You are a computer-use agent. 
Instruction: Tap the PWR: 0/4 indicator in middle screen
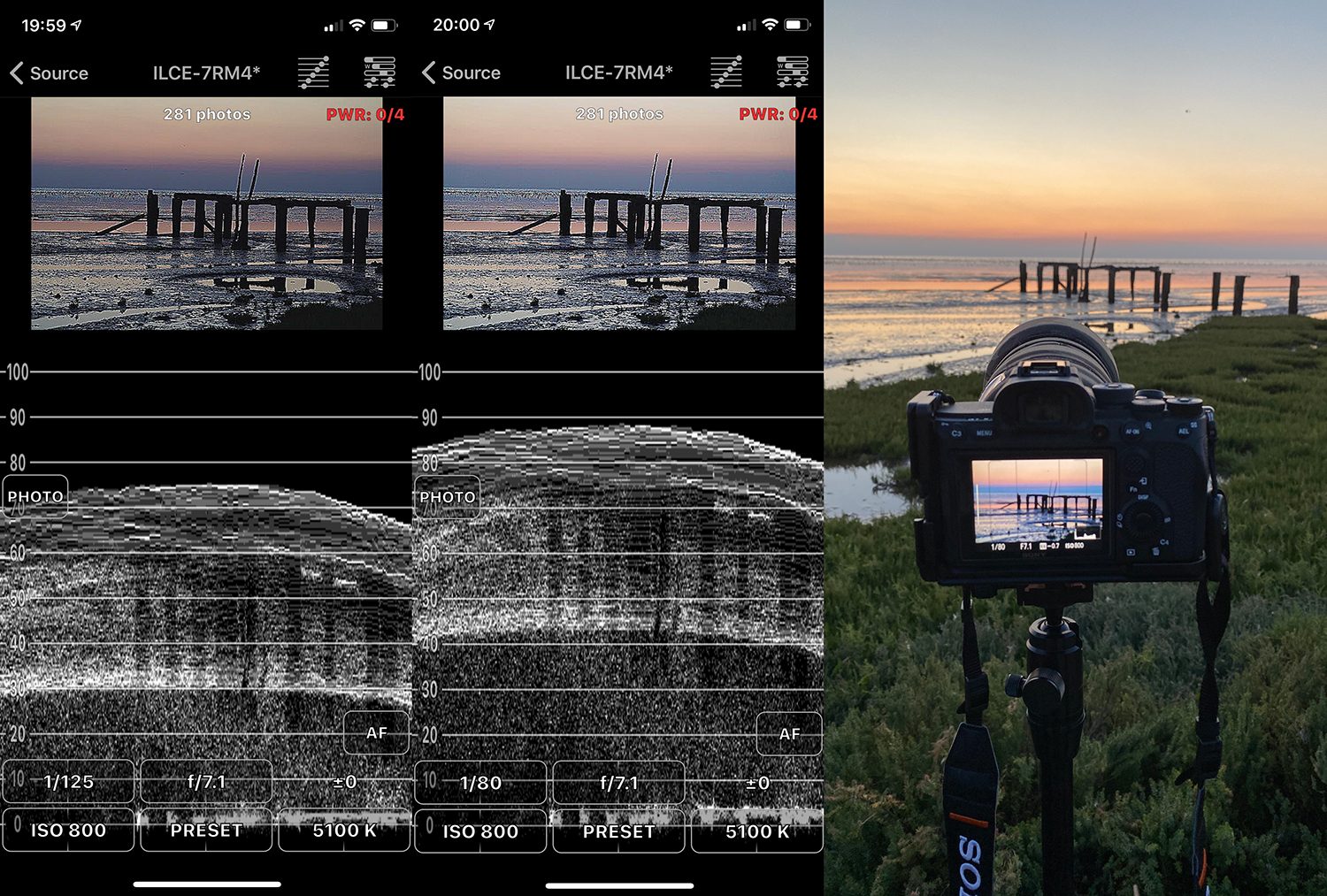pos(779,114)
